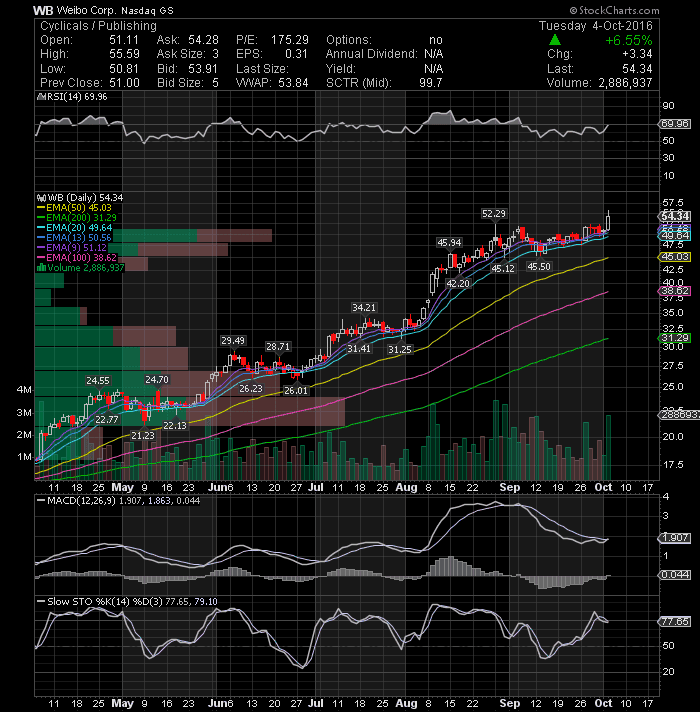The width and height of the screenshot is (700, 712).
Task: Click the 42.20 price low annotation
Action: coord(458,283)
